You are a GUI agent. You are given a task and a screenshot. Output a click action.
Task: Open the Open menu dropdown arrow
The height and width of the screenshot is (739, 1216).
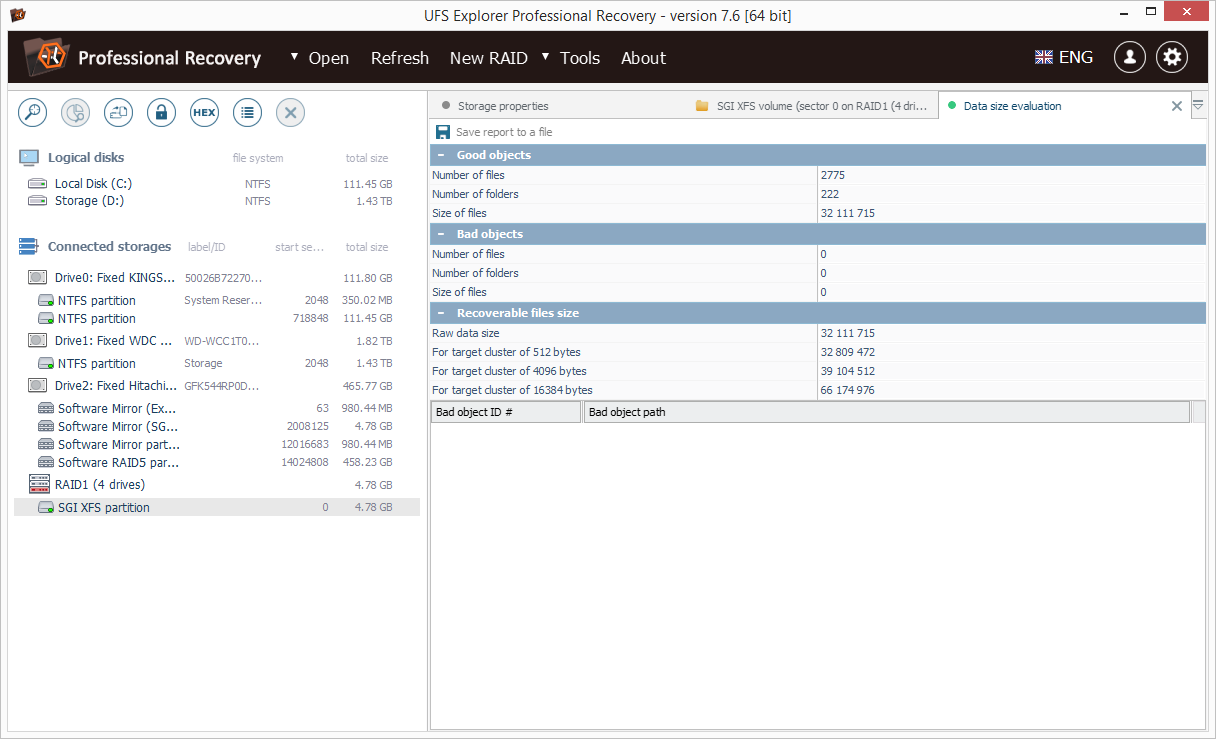(295, 57)
